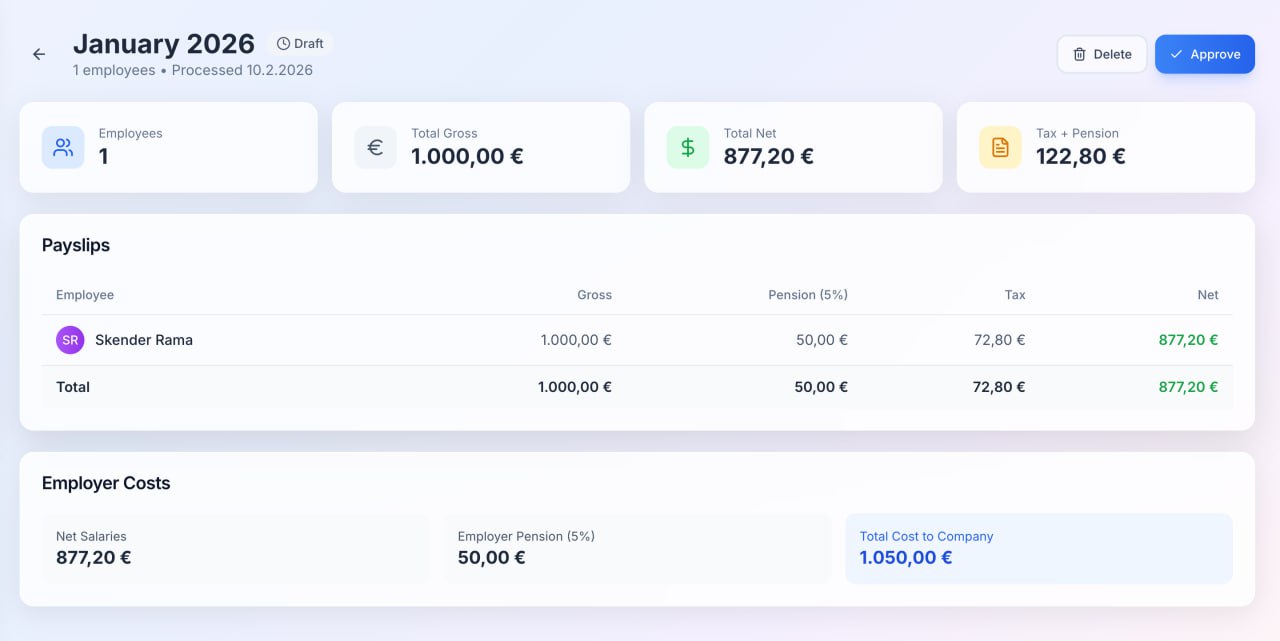Click the Employees people icon

[x=63, y=146]
